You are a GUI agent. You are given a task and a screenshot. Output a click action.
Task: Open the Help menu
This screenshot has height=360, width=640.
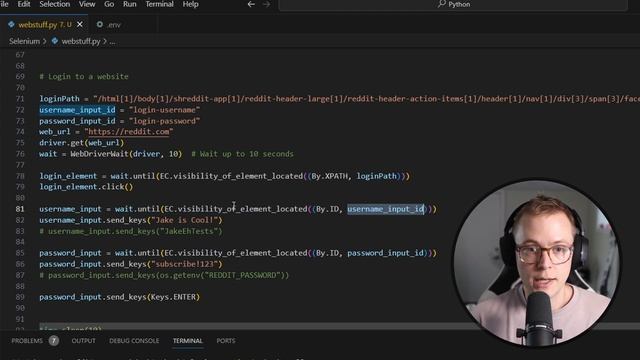pos(190,4)
